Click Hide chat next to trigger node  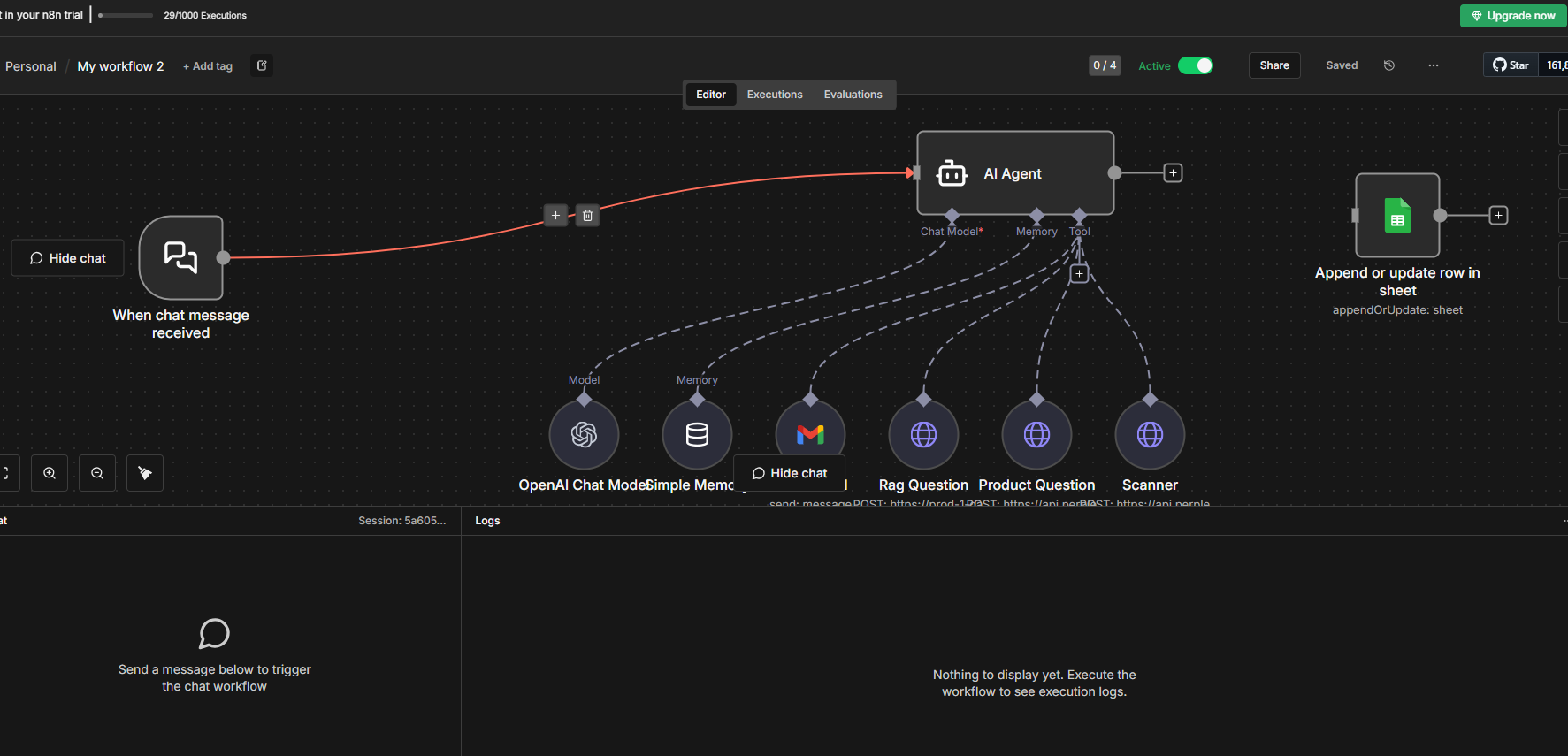[68, 258]
